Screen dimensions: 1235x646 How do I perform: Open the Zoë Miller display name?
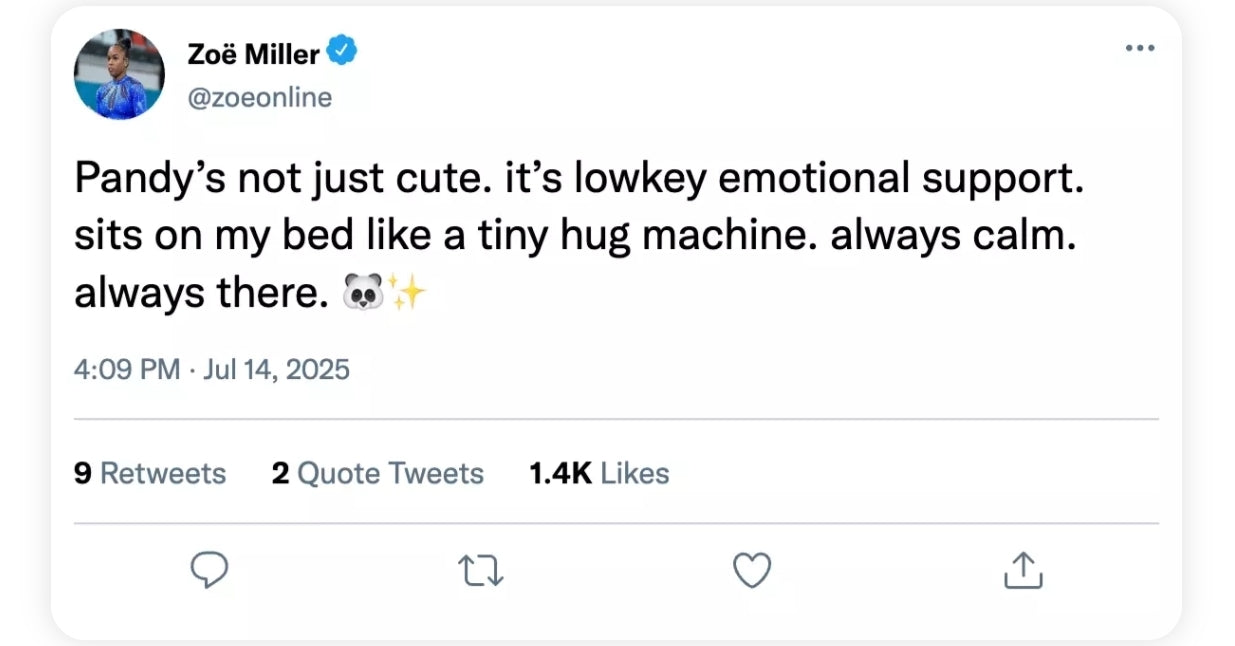[253, 53]
